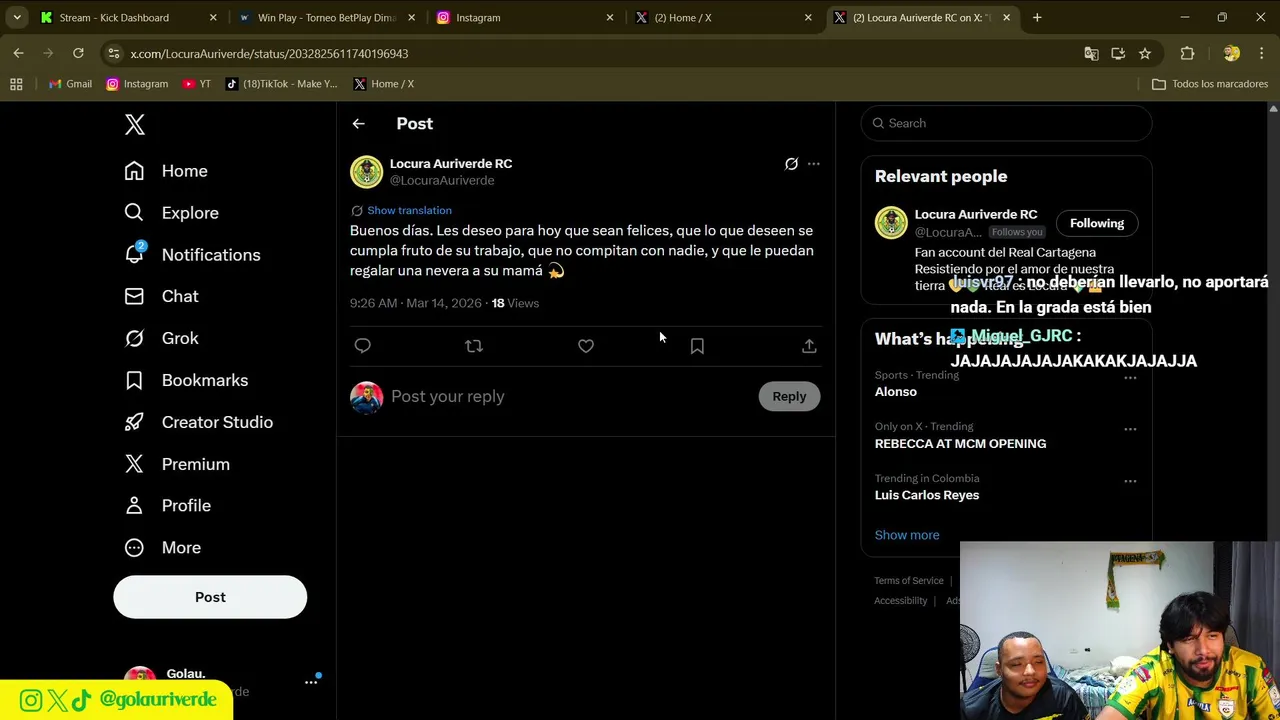Toggle Following for Locura Auriverde RC
This screenshot has height=720, width=1280.
pyautogui.click(x=1097, y=223)
